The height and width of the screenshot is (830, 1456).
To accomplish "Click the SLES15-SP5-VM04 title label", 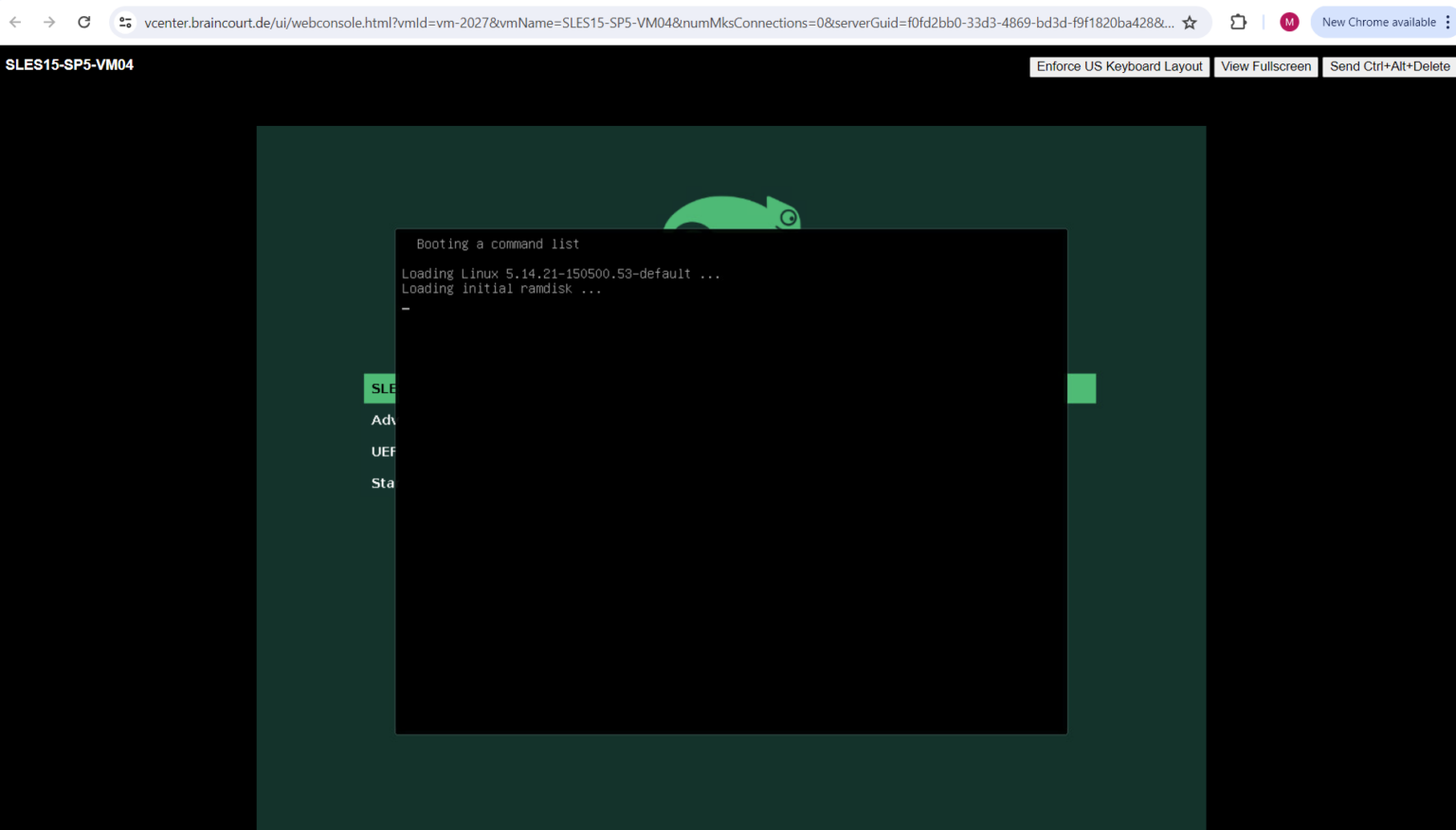I will point(69,64).
